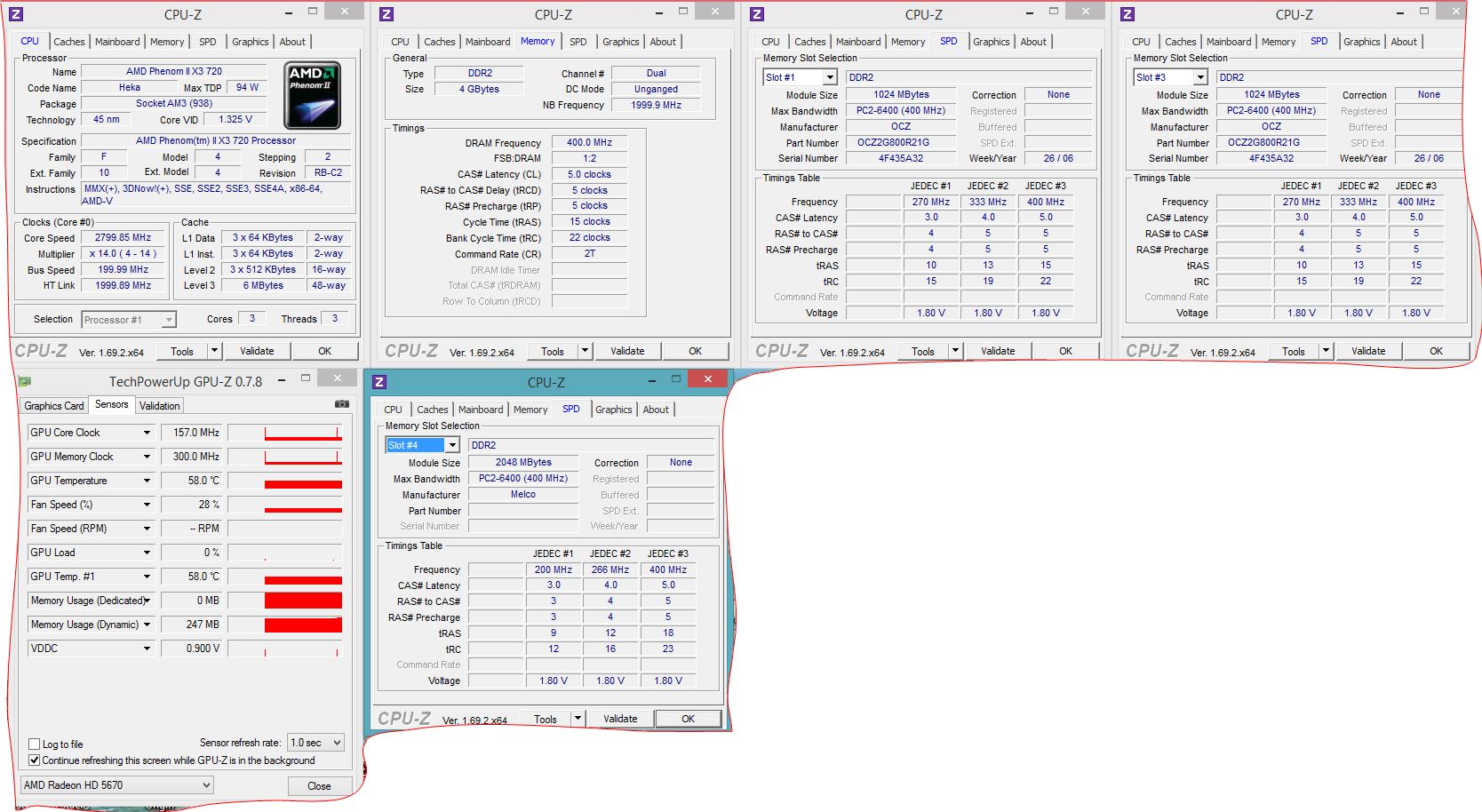
Task: Open Caches tab in the AMD Phenom window
Action: click(x=69, y=42)
